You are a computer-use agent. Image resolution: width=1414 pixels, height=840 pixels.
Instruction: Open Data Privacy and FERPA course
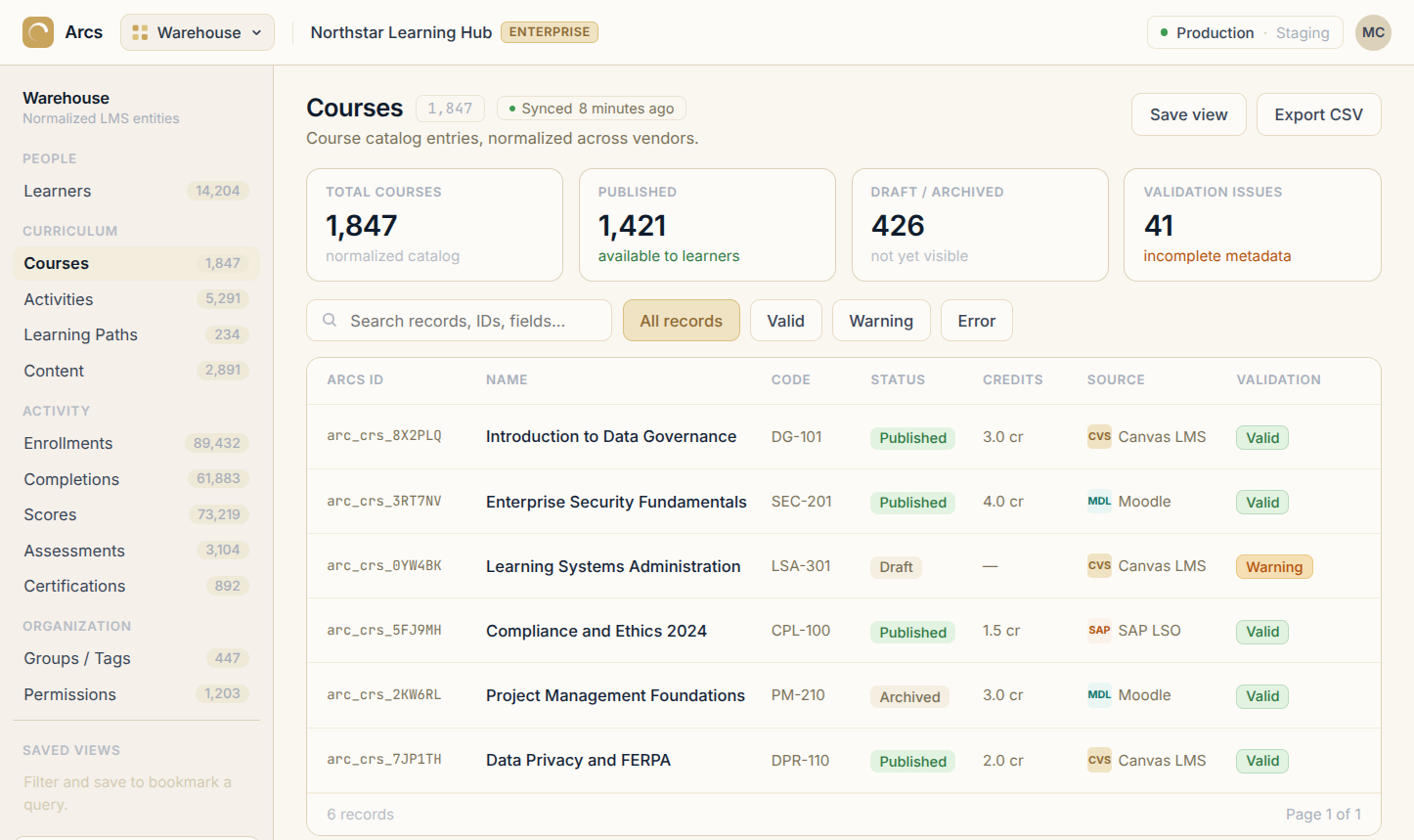[578, 760]
